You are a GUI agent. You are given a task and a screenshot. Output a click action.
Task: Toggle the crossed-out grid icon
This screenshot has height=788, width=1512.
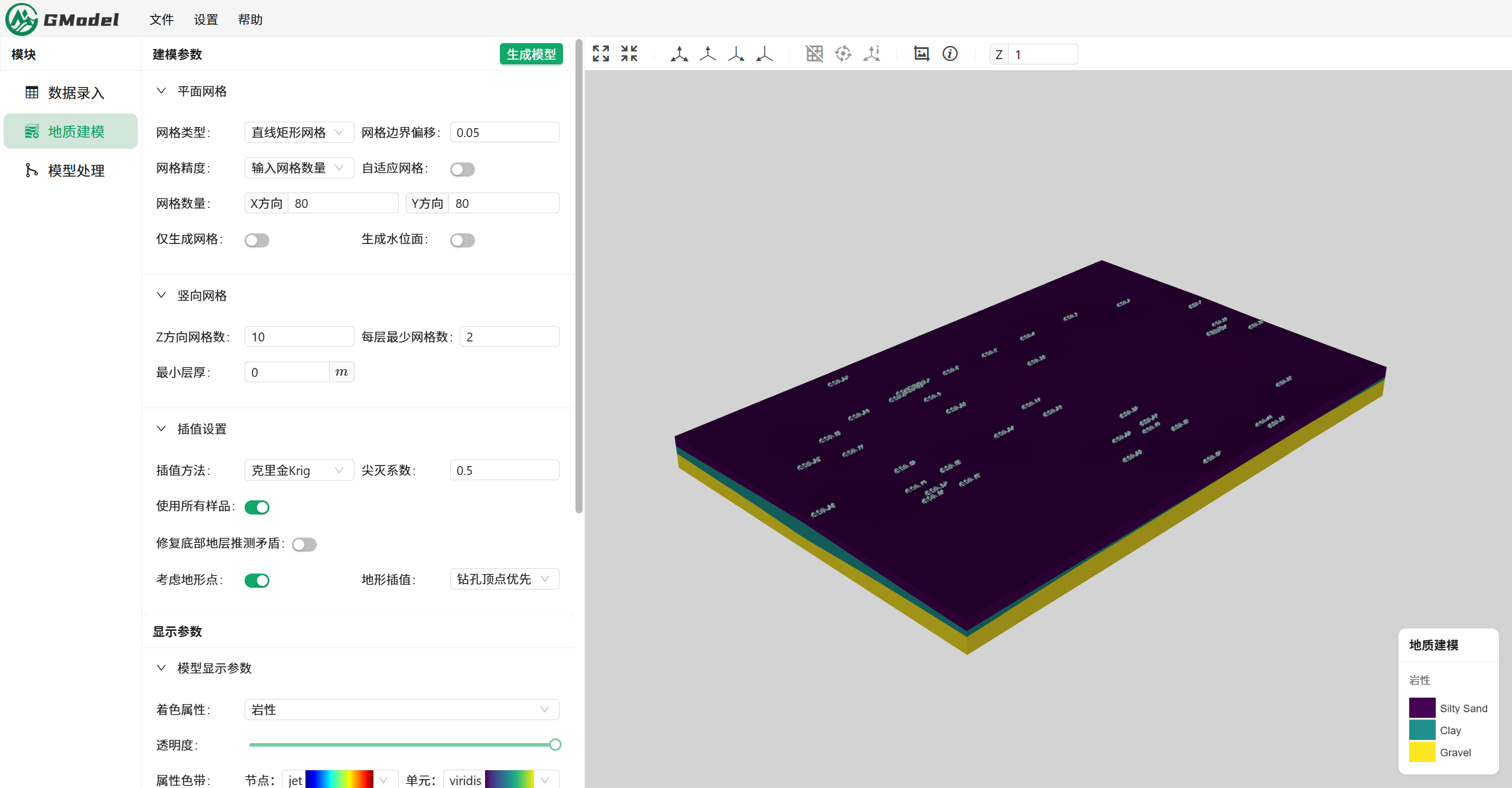[814, 54]
